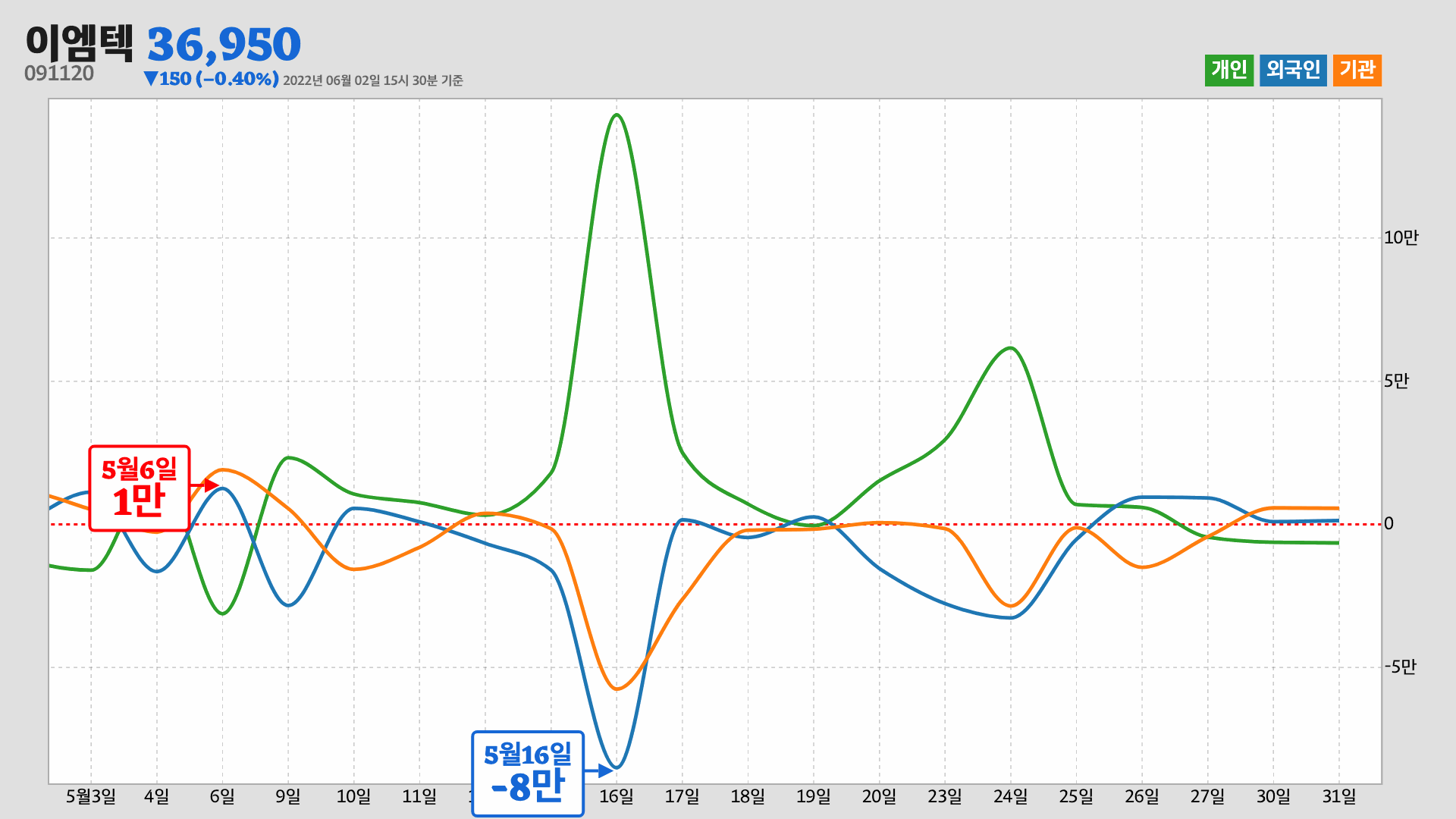Click the 4일 x-axis date label

pos(157,797)
